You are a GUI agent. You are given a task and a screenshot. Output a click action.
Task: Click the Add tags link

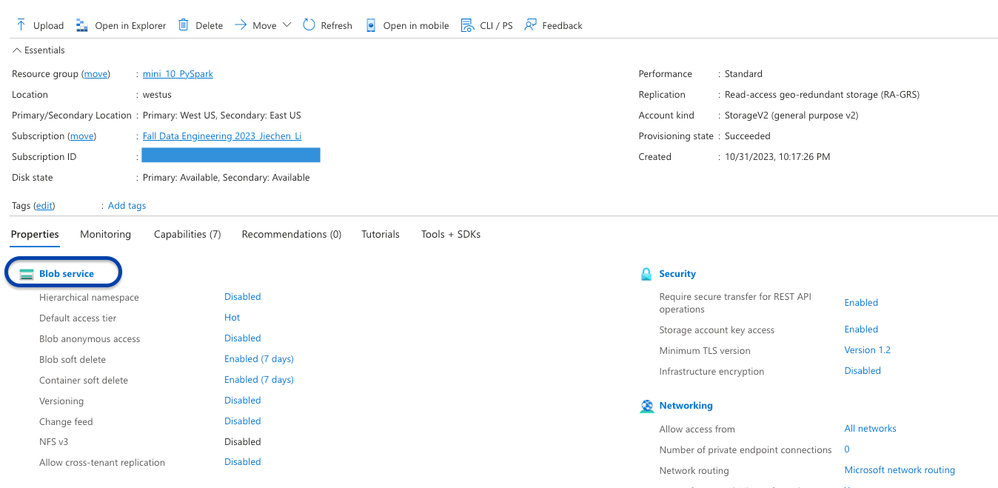tap(127, 206)
